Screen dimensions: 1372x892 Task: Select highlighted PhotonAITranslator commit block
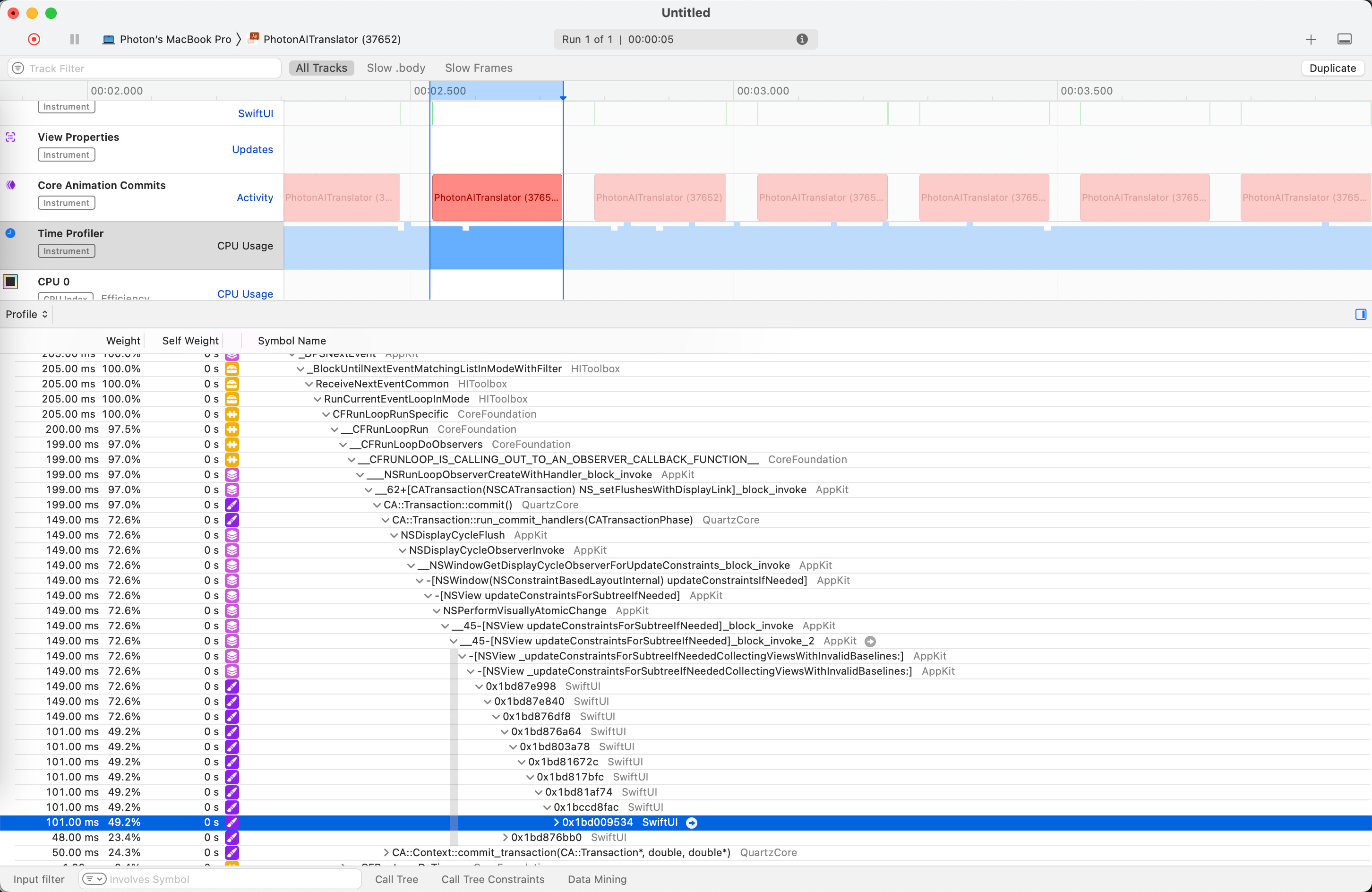coord(497,197)
